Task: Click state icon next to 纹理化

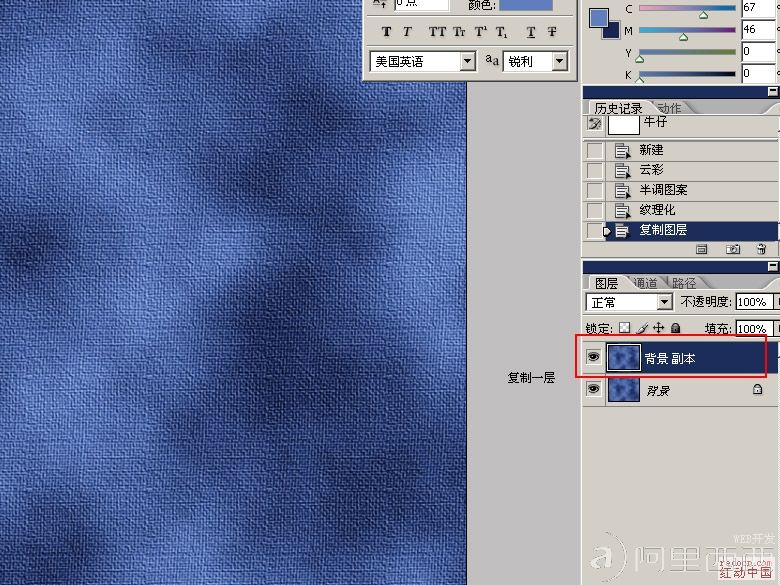Action: pyautogui.click(x=622, y=210)
